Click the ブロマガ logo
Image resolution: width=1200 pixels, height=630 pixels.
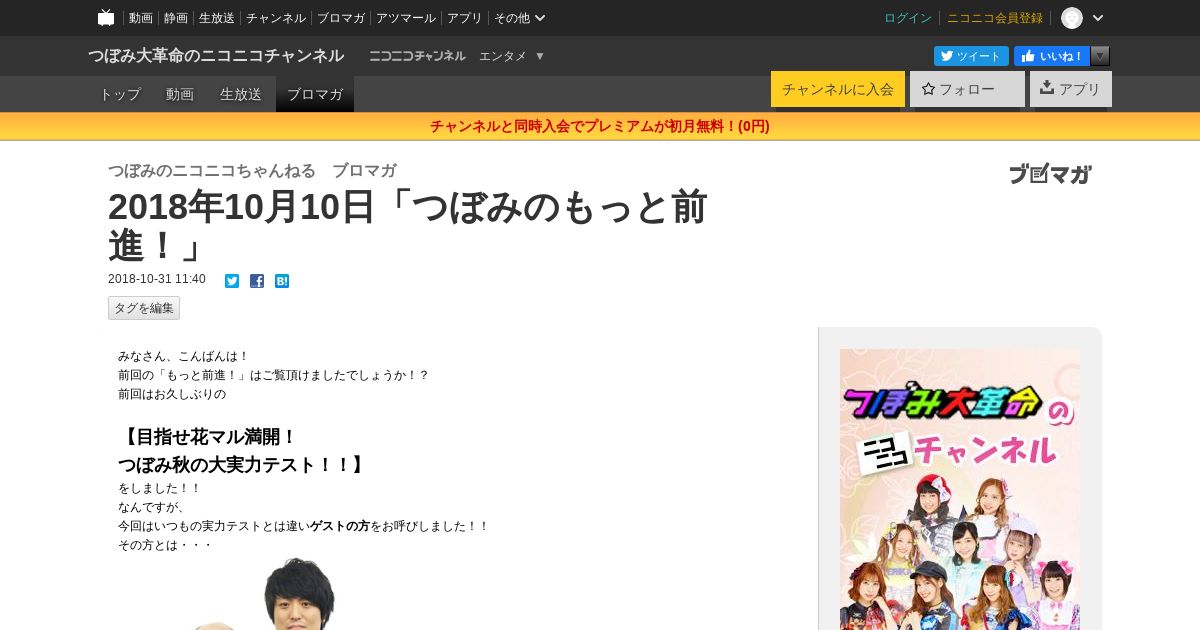coord(1050,174)
